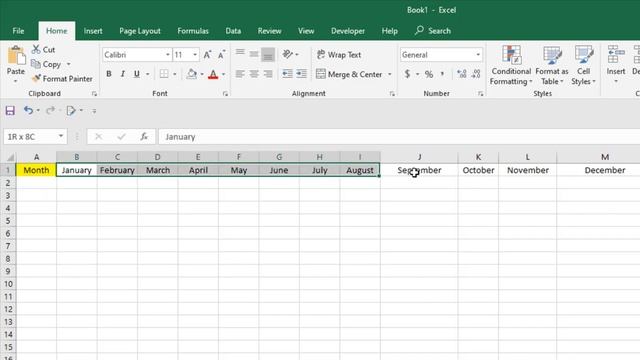Expand the Name Box dropdown arrow

pyautogui.click(x=61, y=136)
